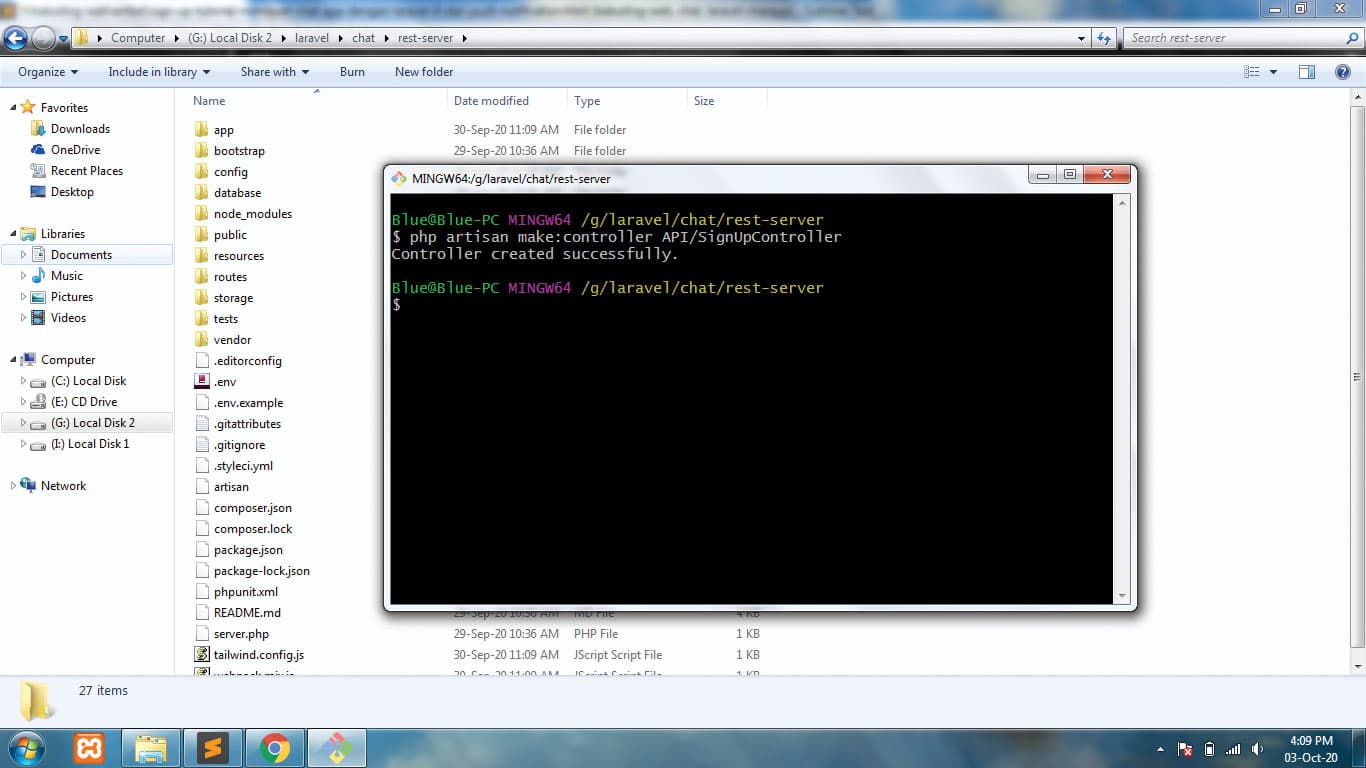This screenshot has height=768, width=1366.
Task: Open Windows Explorer taskbar icon
Action: tap(151, 748)
